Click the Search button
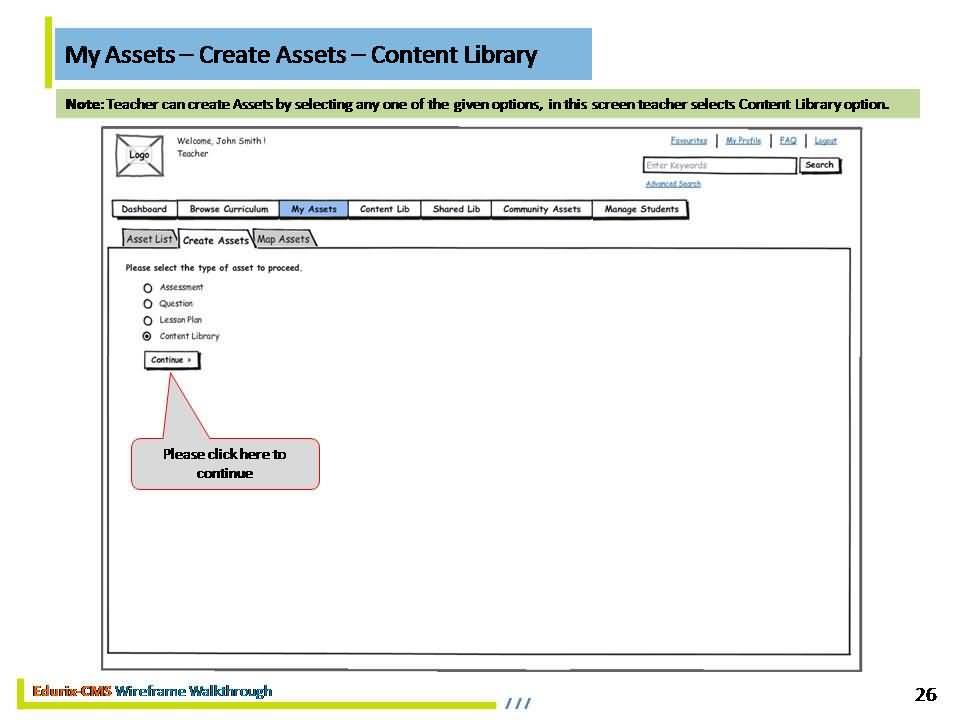Viewport: 960px width, 720px height. pyautogui.click(x=819, y=165)
